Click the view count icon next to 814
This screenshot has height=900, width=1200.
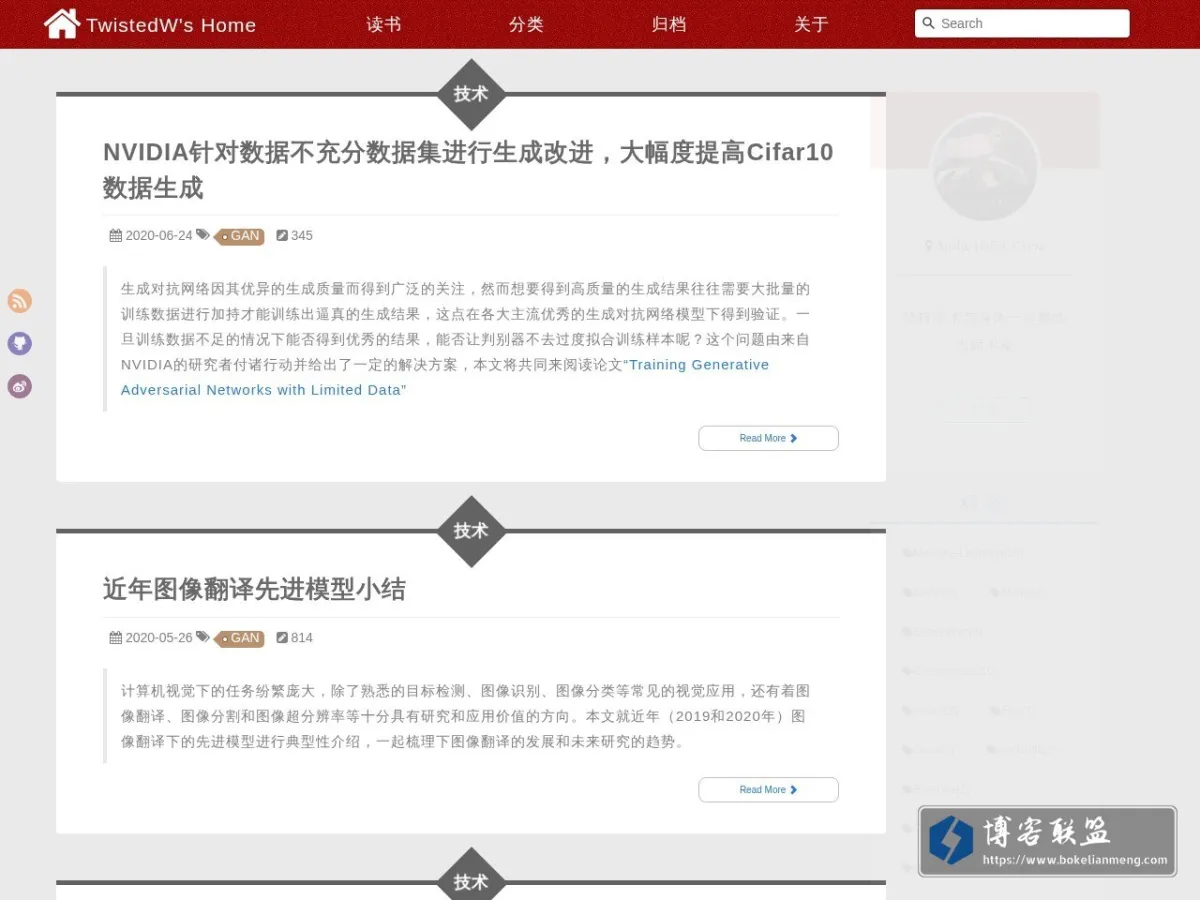tap(282, 638)
